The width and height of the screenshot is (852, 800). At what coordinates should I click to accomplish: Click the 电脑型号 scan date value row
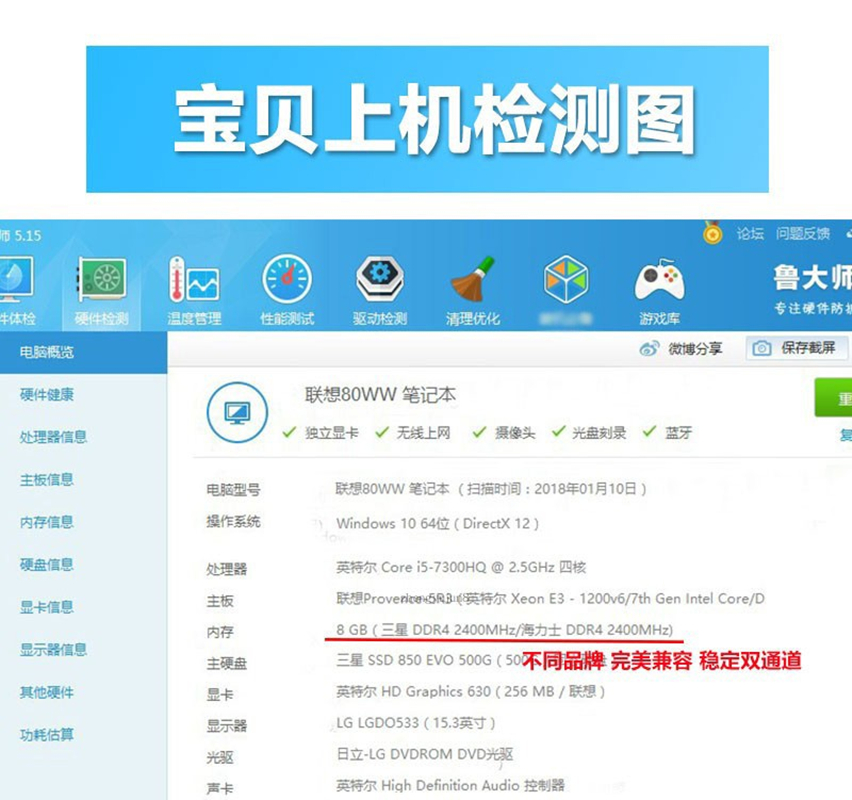491,489
